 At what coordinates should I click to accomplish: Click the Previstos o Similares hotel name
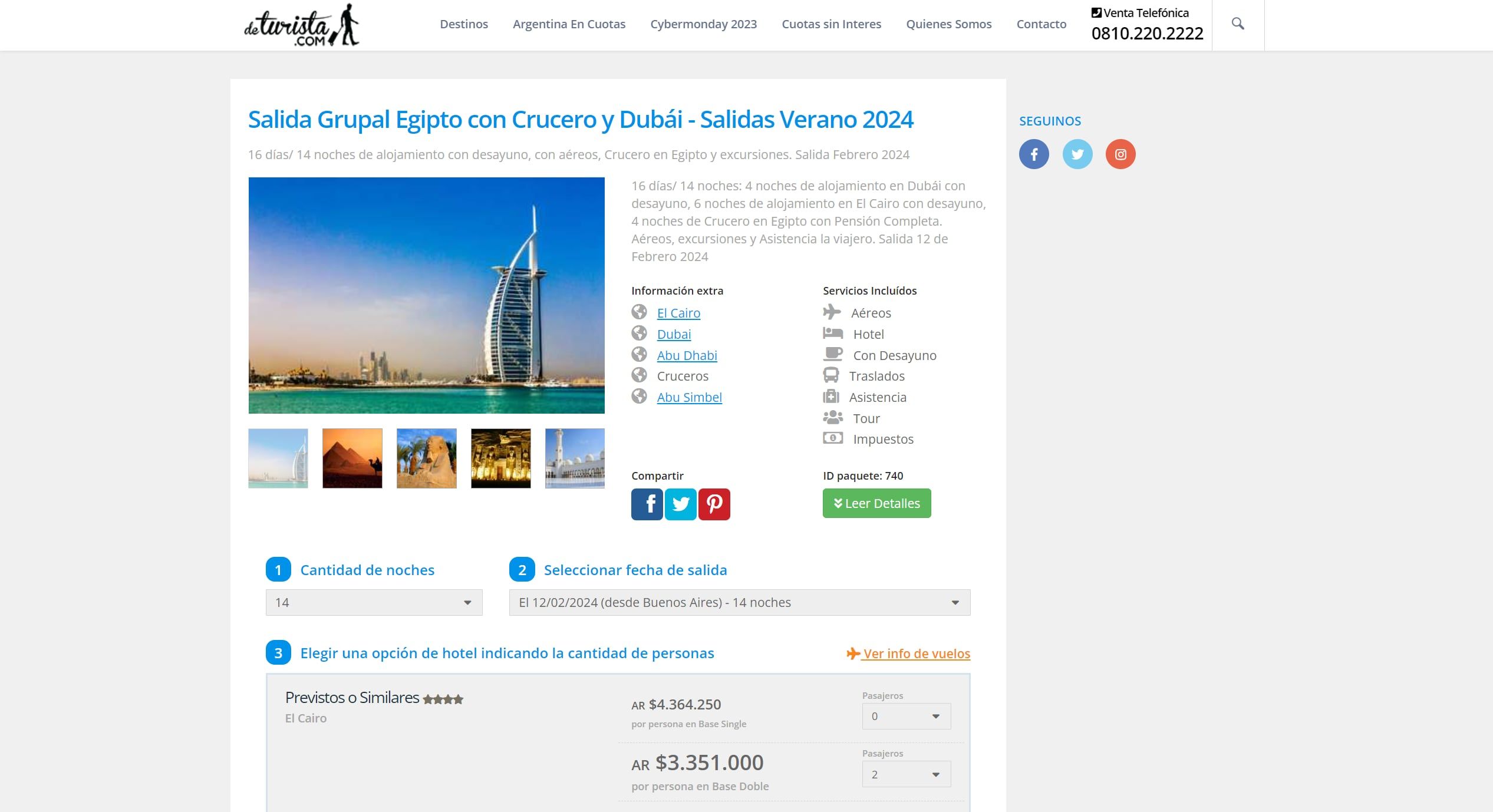(352, 698)
